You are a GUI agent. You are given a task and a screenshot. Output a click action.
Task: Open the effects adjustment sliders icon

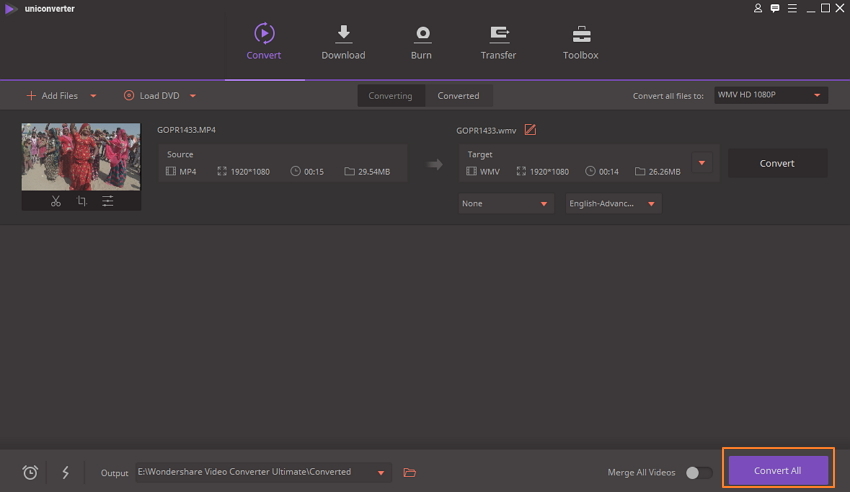click(108, 201)
